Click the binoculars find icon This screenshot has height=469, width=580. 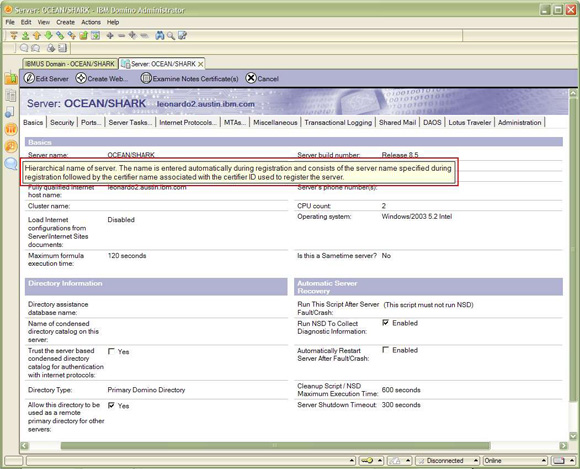159,36
